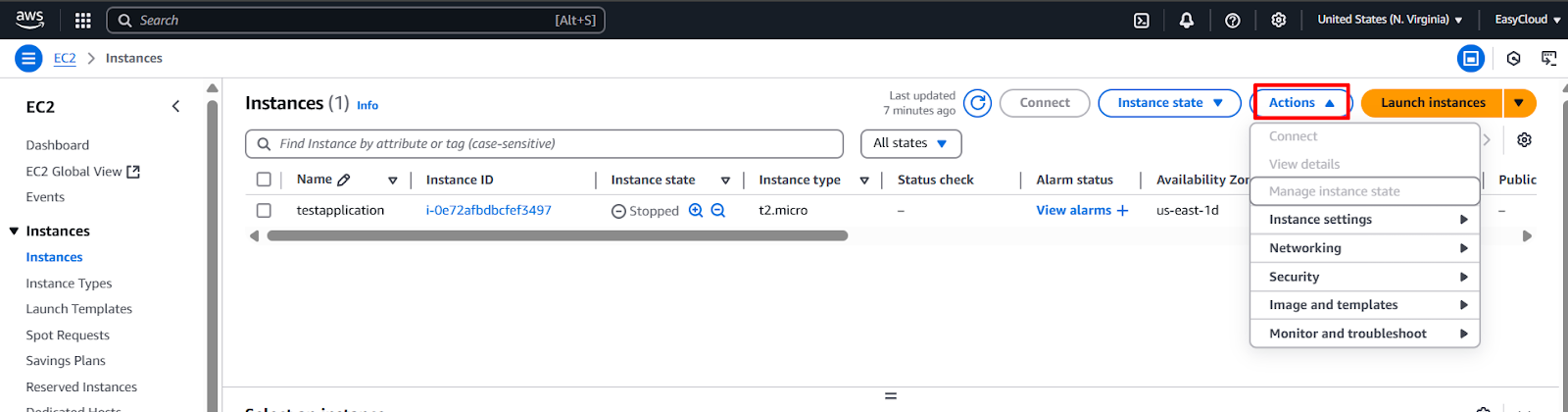Expand Instance settings submenu
This screenshot has height=412, width=1568.
(1364, 220)
